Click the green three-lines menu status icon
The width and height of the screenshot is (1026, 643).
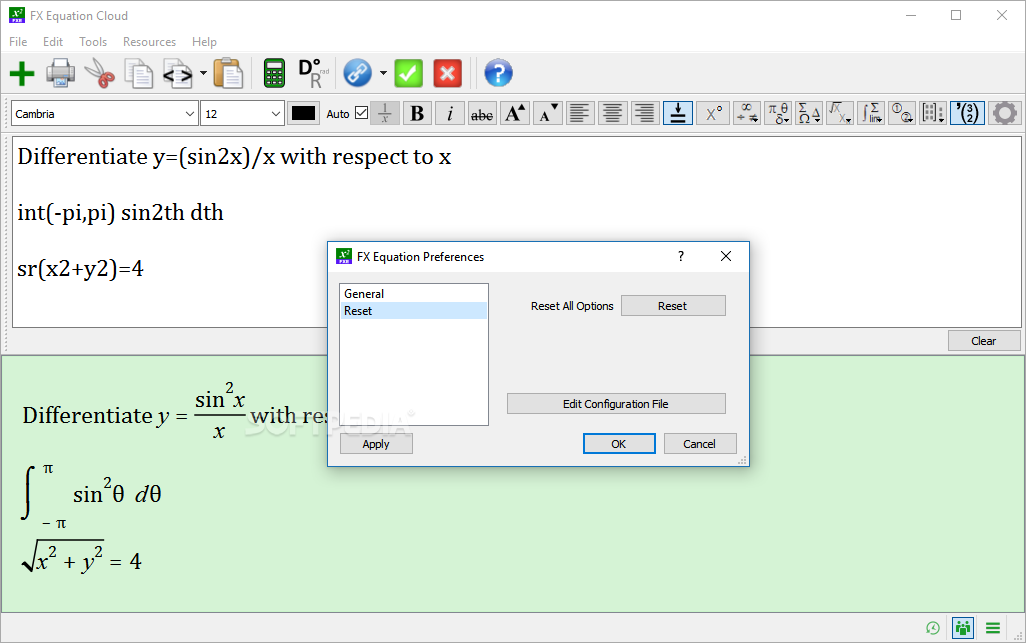(x=993, y=629)
